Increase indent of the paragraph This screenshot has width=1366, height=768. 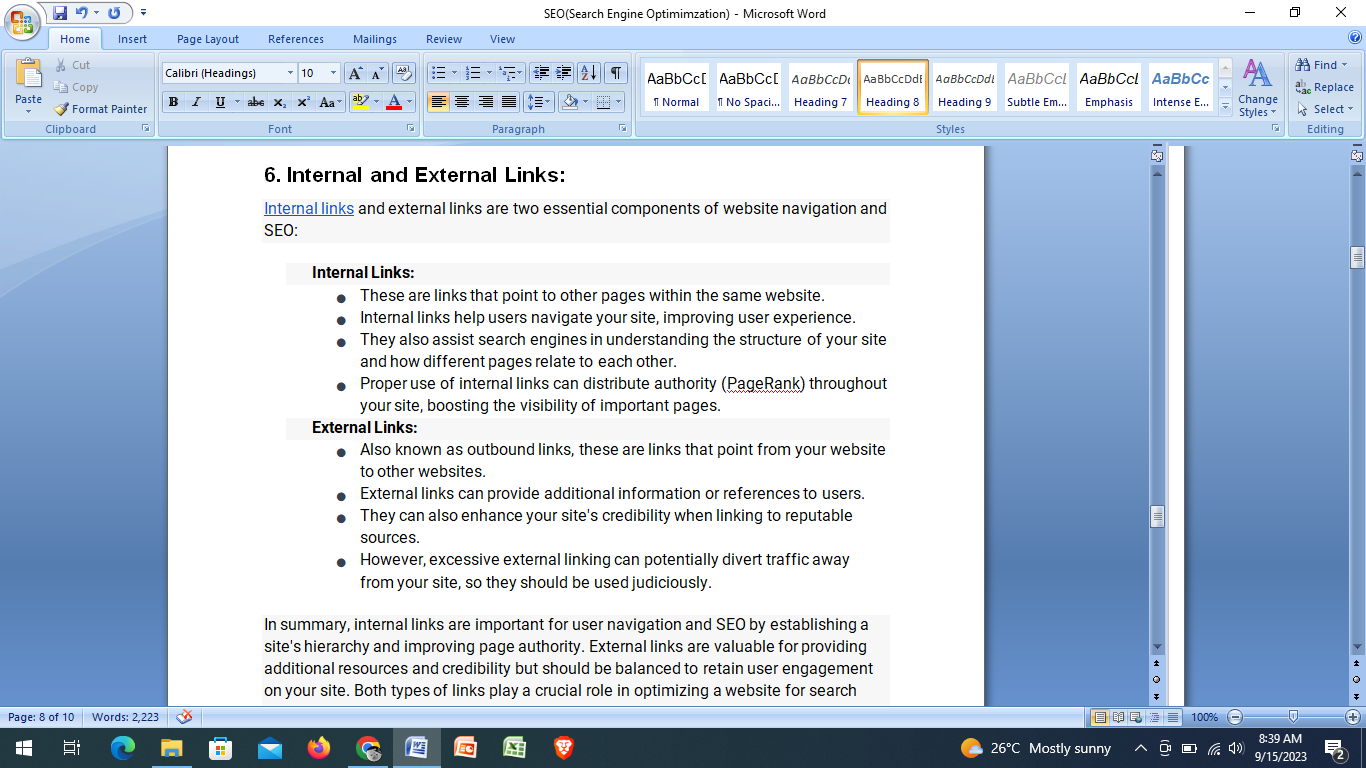[x=563, y=73]
